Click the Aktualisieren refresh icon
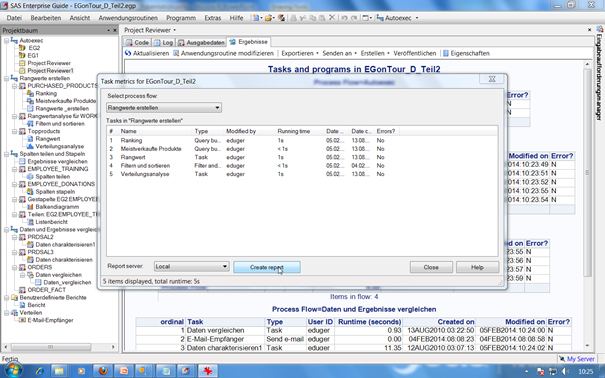 tap(128, 53)
